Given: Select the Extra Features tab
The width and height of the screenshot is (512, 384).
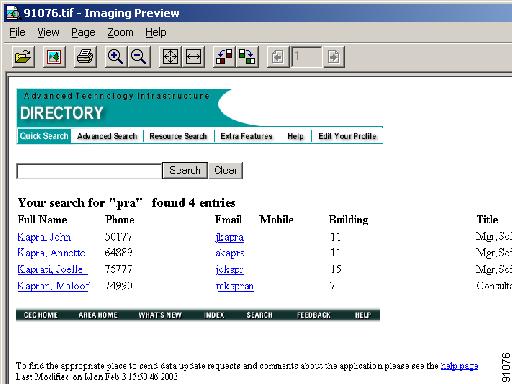Looking at the screenshot, I should click(x=246, y=136).
